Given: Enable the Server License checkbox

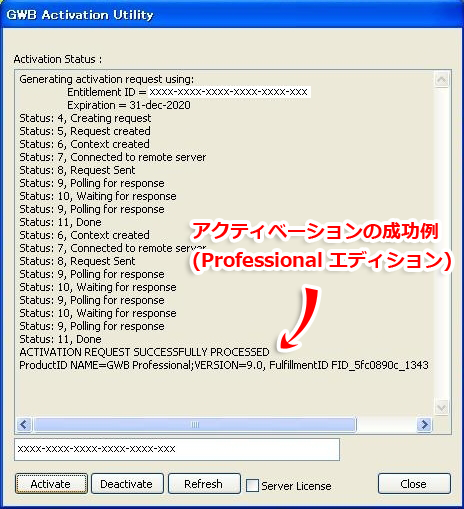Looking at the screenshot, I should [x=252, y=486].
